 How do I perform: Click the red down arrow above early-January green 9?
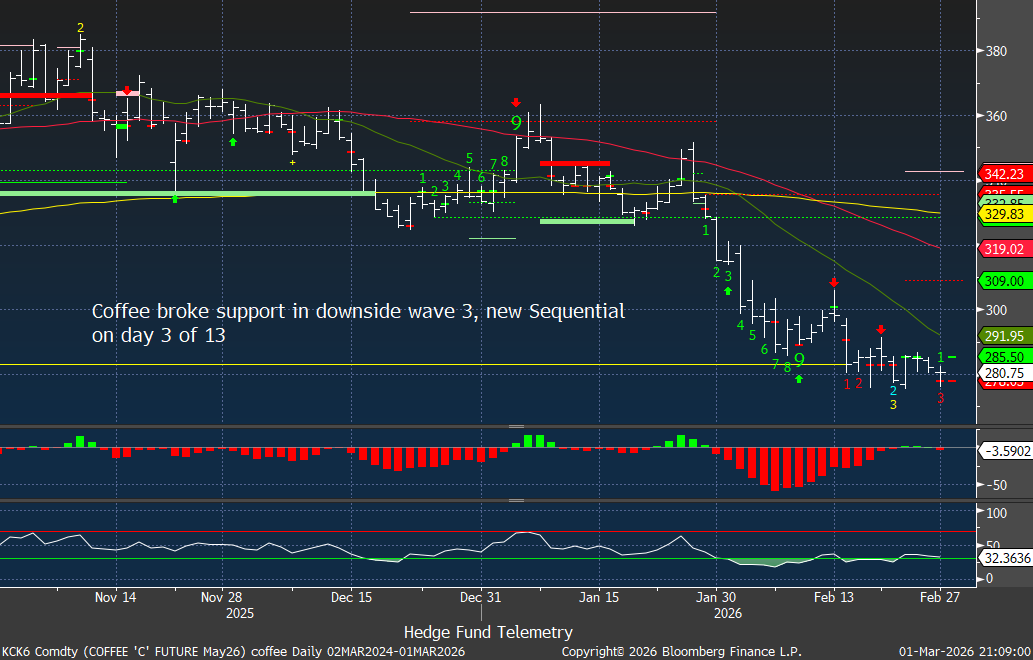point(516,102)
